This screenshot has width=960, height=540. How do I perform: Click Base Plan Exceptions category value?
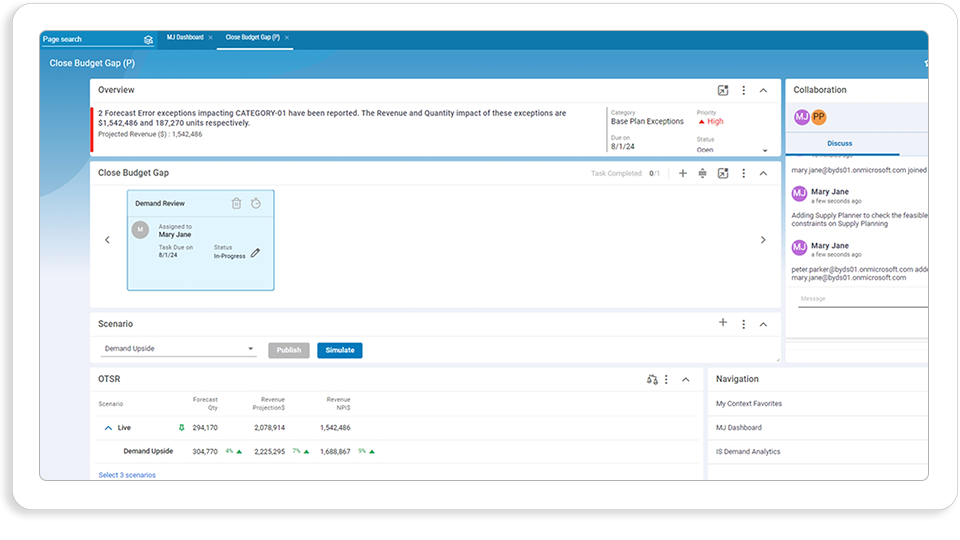pyautogui.click(x=647, y=121)
